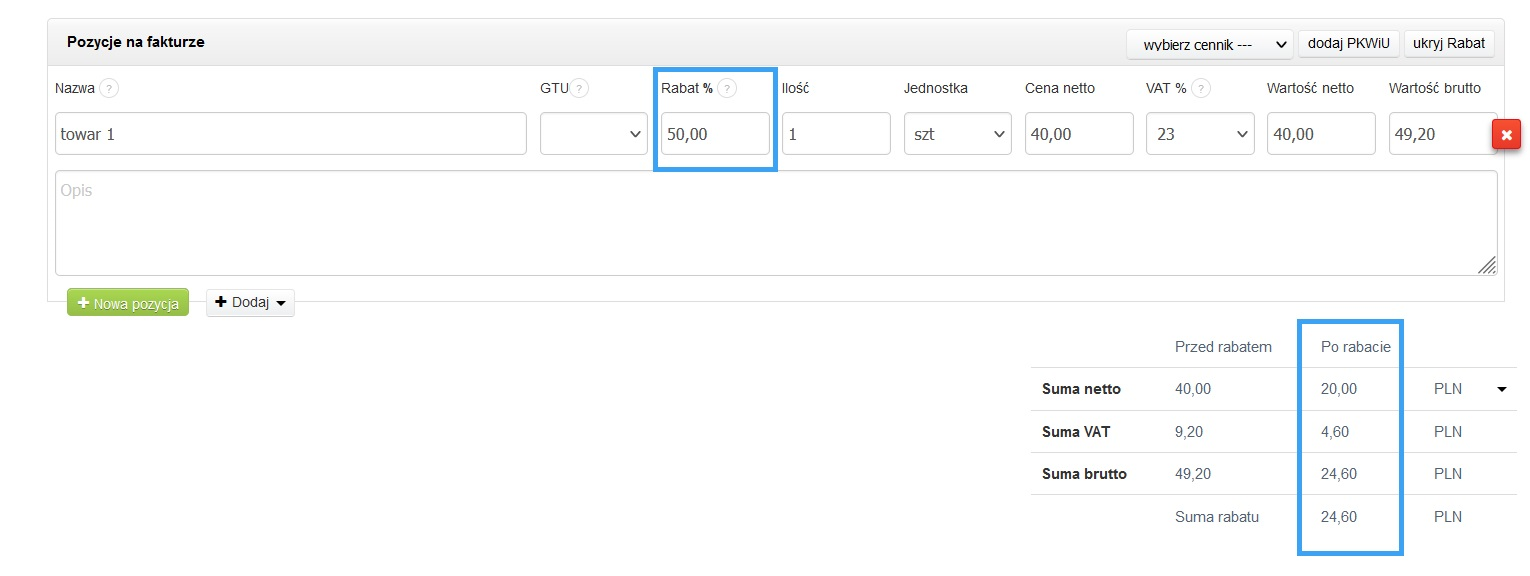Click the Cena netto column label

pos(1060,88)
